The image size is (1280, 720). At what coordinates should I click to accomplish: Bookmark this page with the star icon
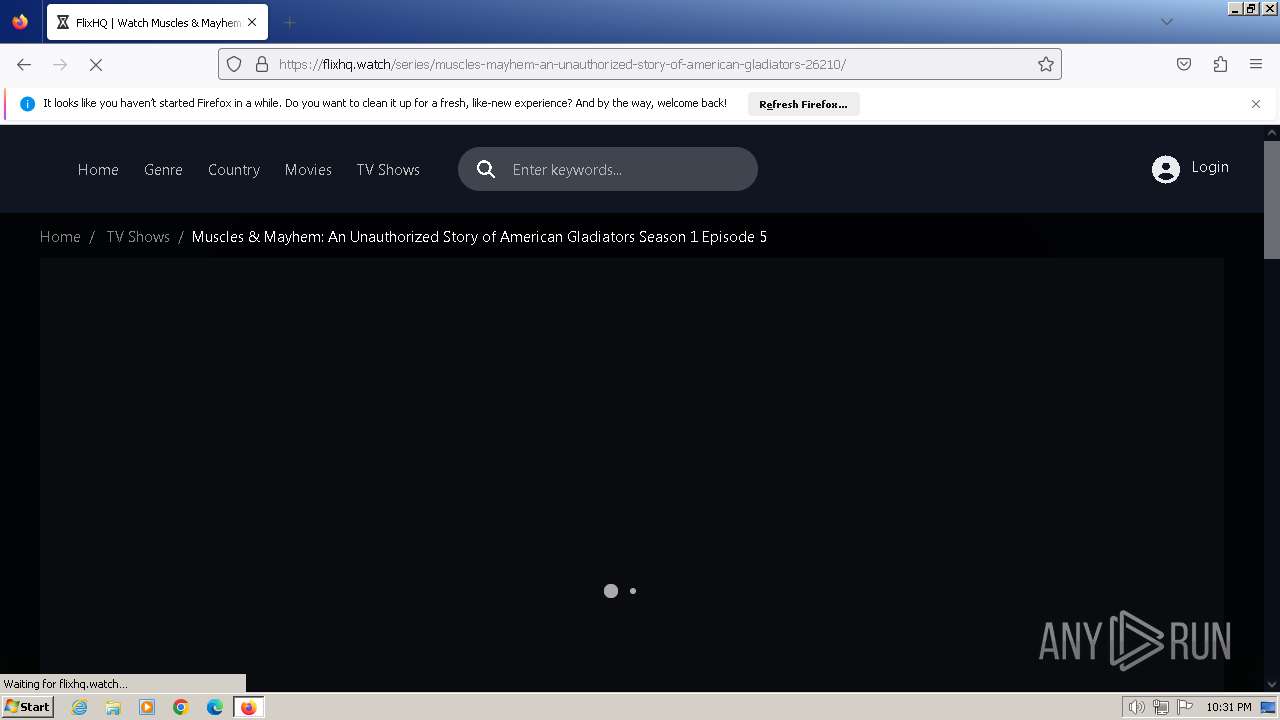point(1046,64)
